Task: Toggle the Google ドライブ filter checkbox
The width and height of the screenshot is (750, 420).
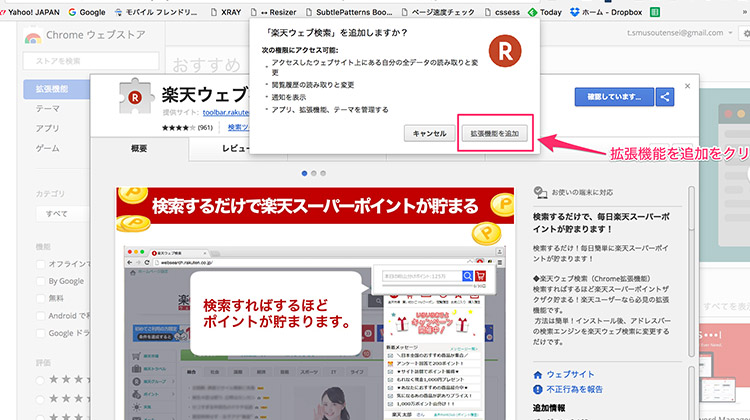Action: (x=41, y=333)
